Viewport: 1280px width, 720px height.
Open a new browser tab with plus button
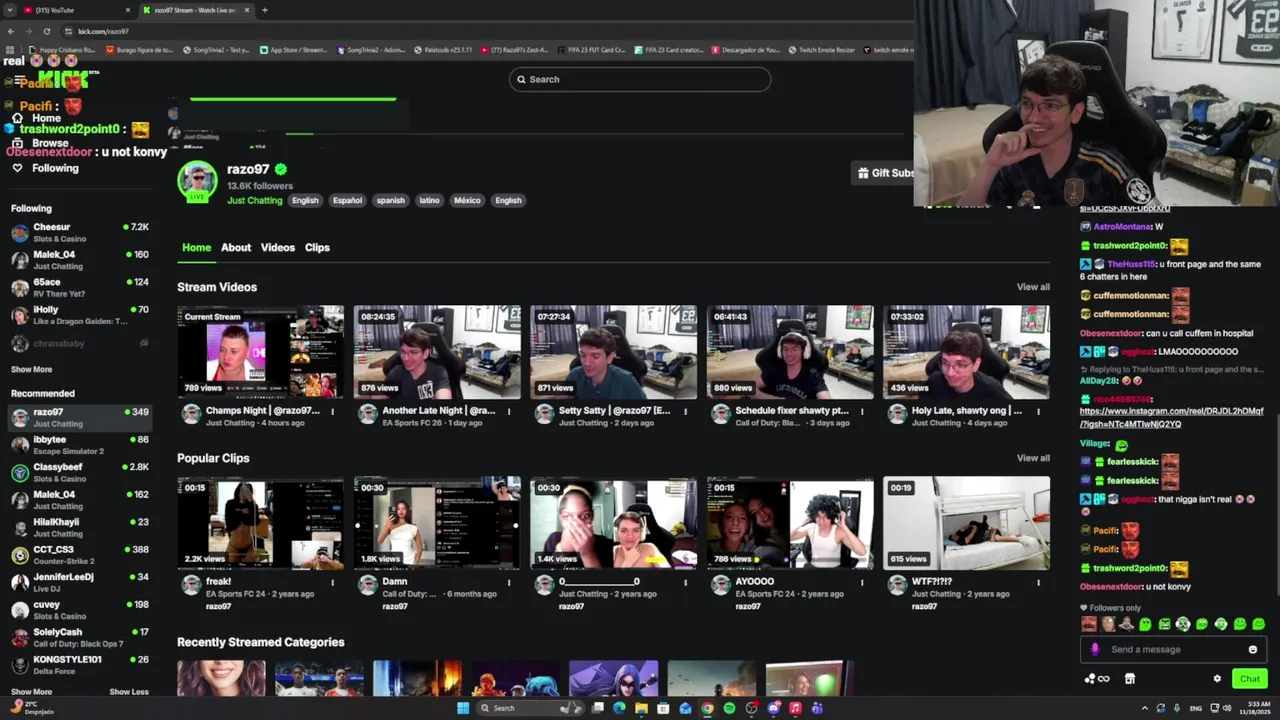pyautogui.click(x=264, y=10)
